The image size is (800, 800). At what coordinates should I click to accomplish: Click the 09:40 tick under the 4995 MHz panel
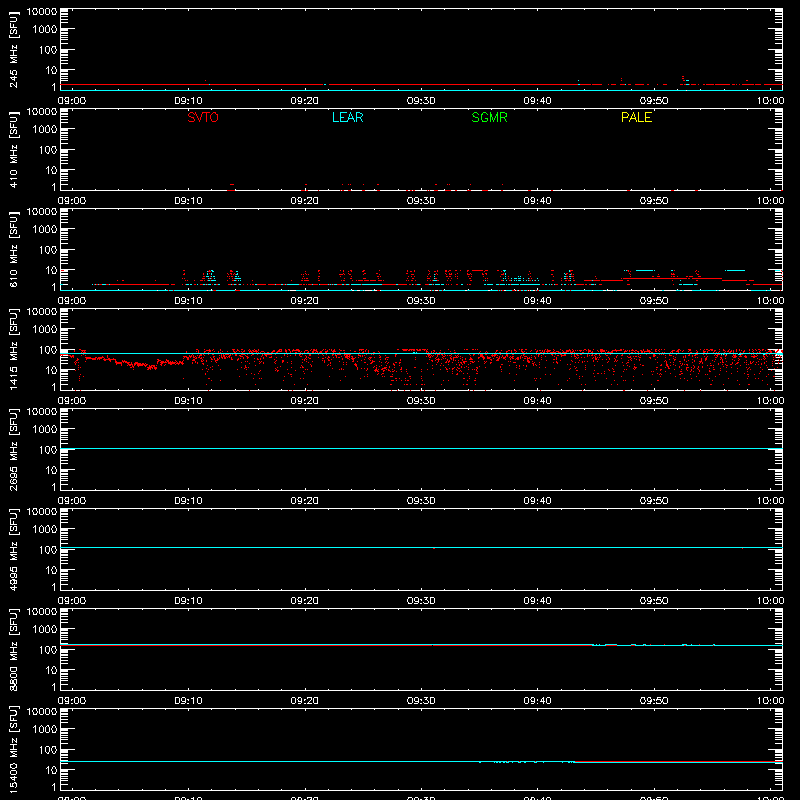537,601
